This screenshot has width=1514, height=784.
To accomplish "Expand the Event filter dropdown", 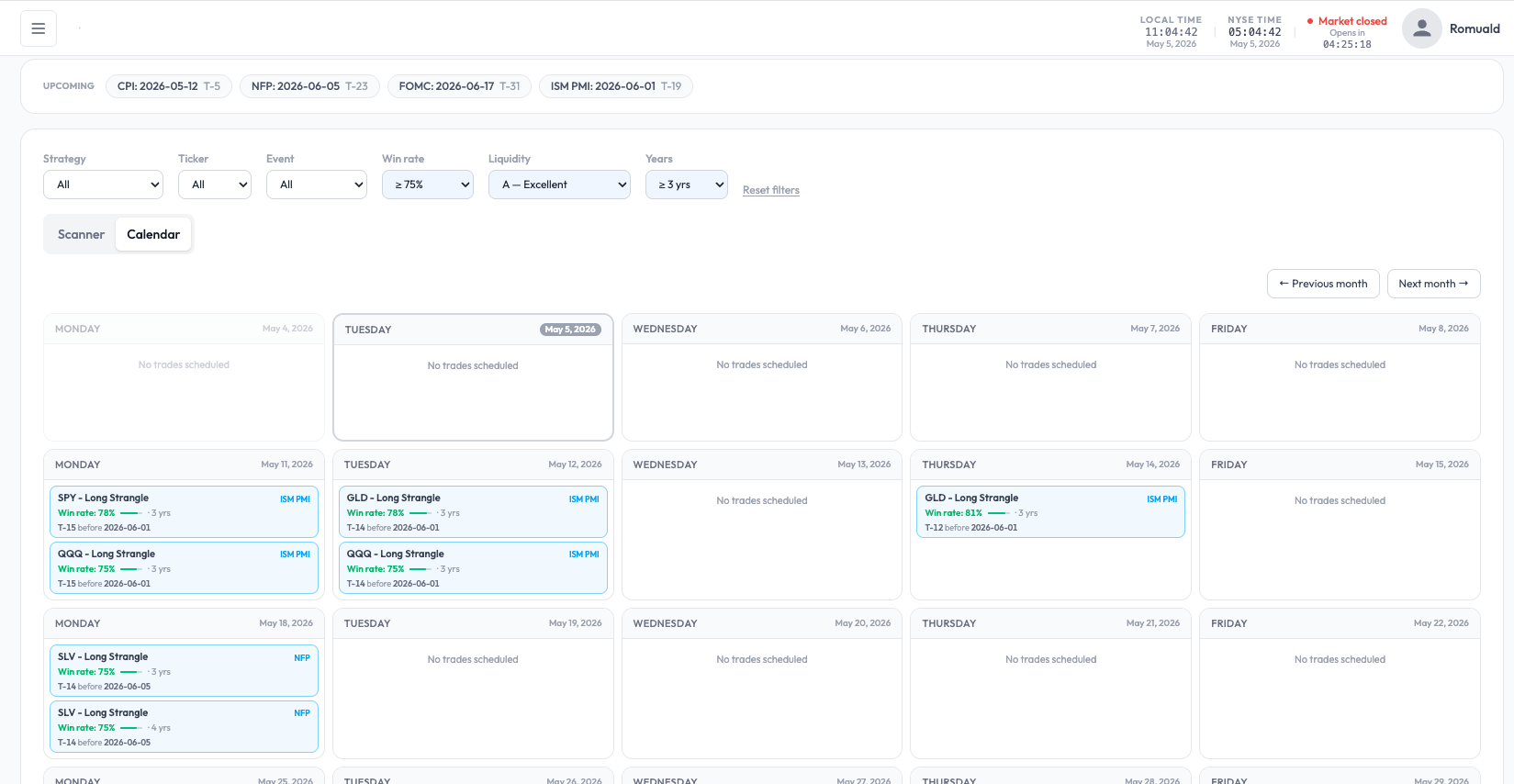I will click(x=317, y=185).
